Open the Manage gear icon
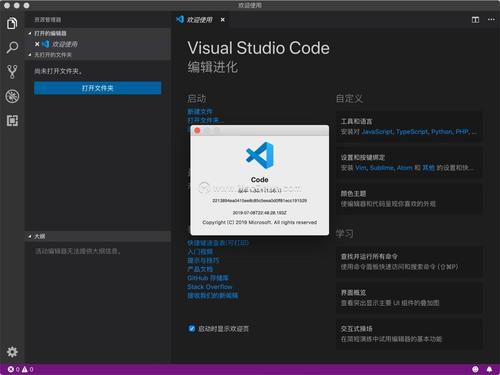The image size is (500, 375). pos(12,352)
